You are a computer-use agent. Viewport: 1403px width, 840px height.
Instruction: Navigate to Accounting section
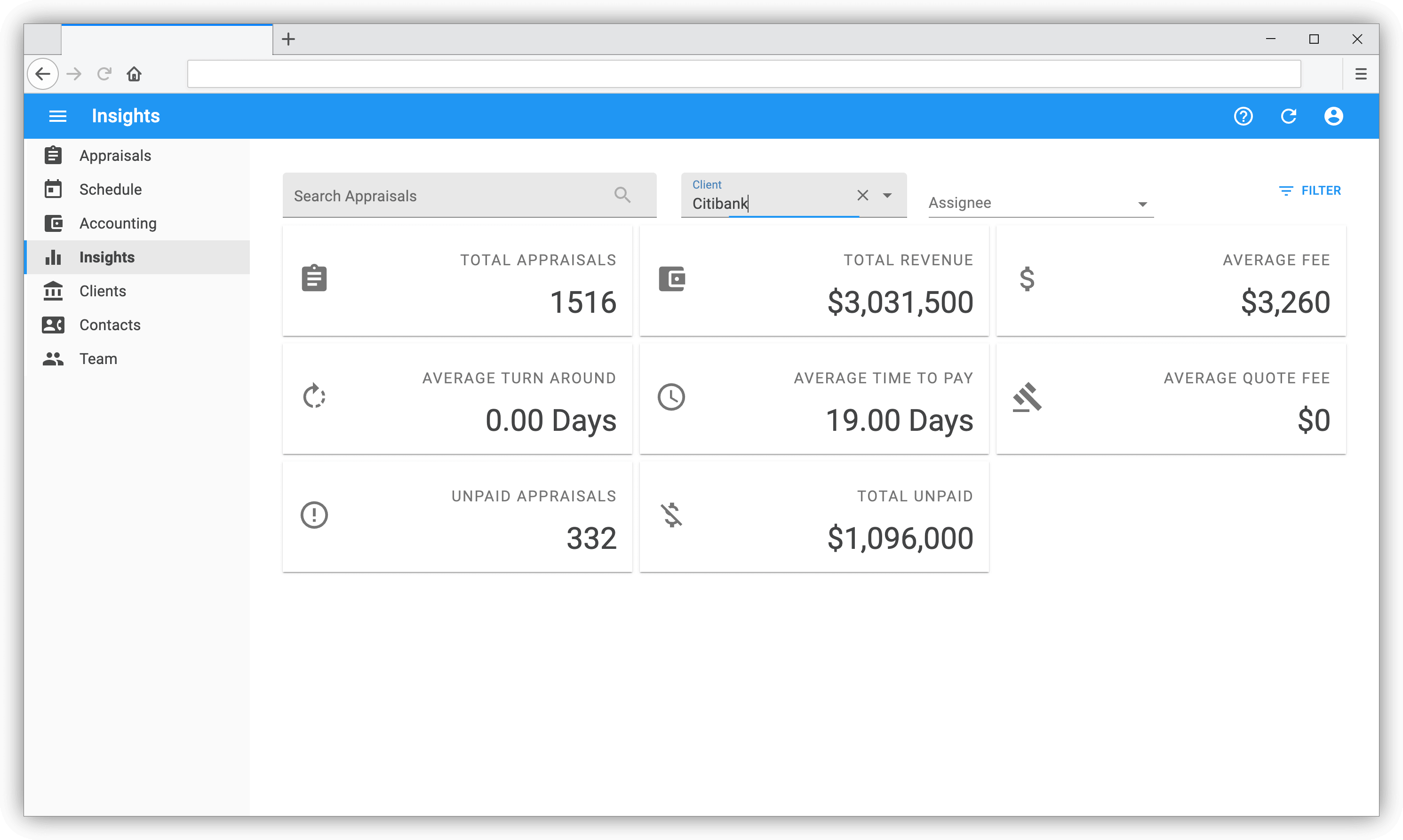tap(118, 223)
